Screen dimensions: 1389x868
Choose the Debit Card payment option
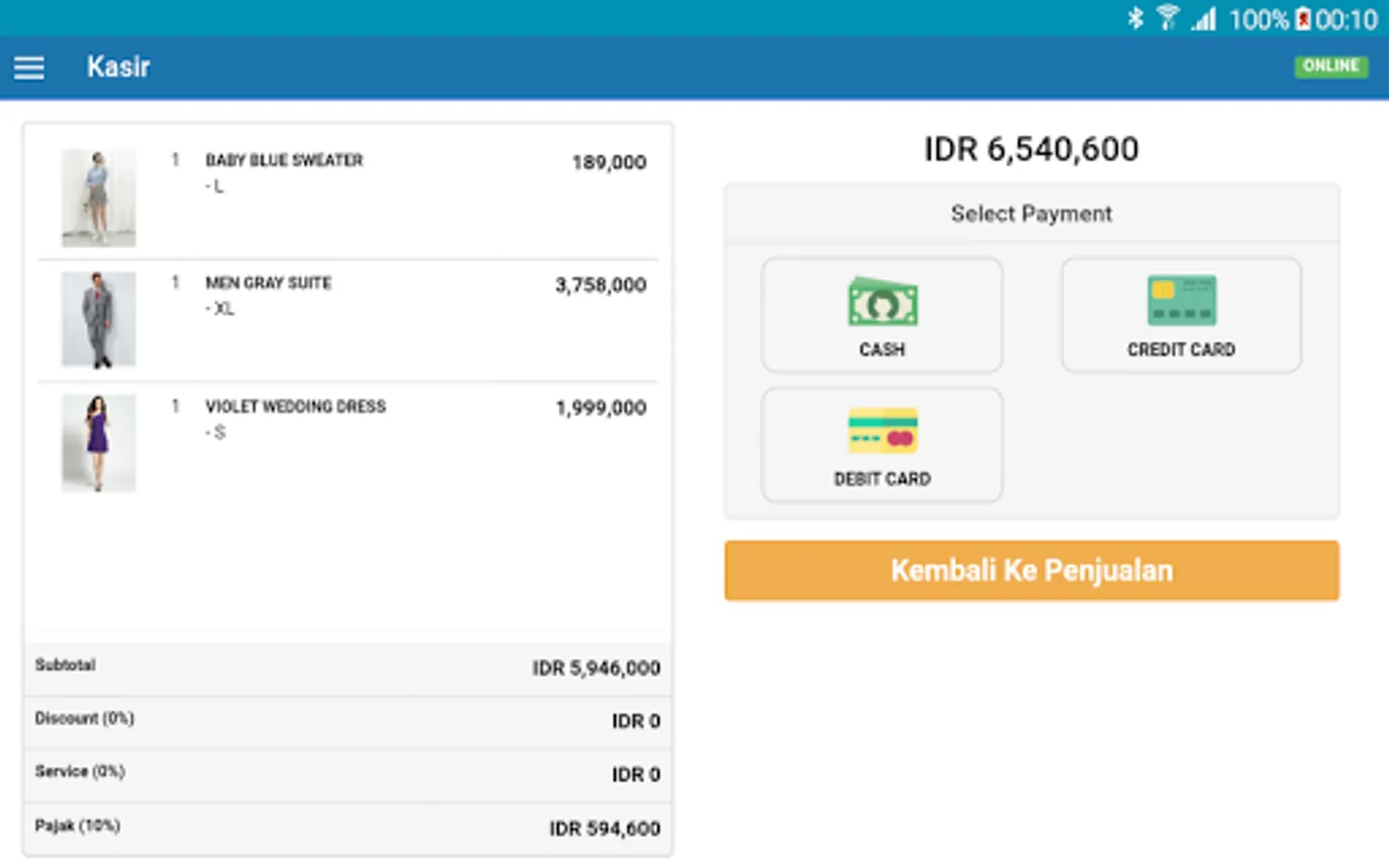882,445
